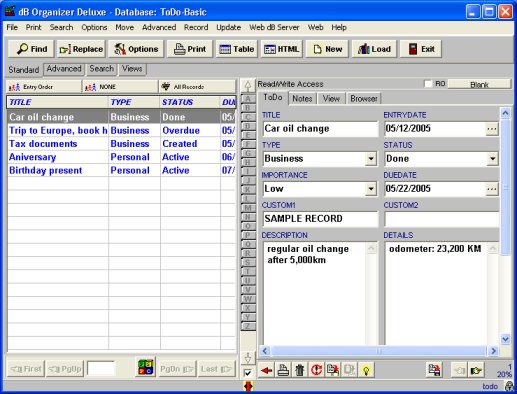This screenshot has height=394, width=517.
Task: Click the CUSTOM1 field with SAMPLE RECORD
Action: point(320,219)
